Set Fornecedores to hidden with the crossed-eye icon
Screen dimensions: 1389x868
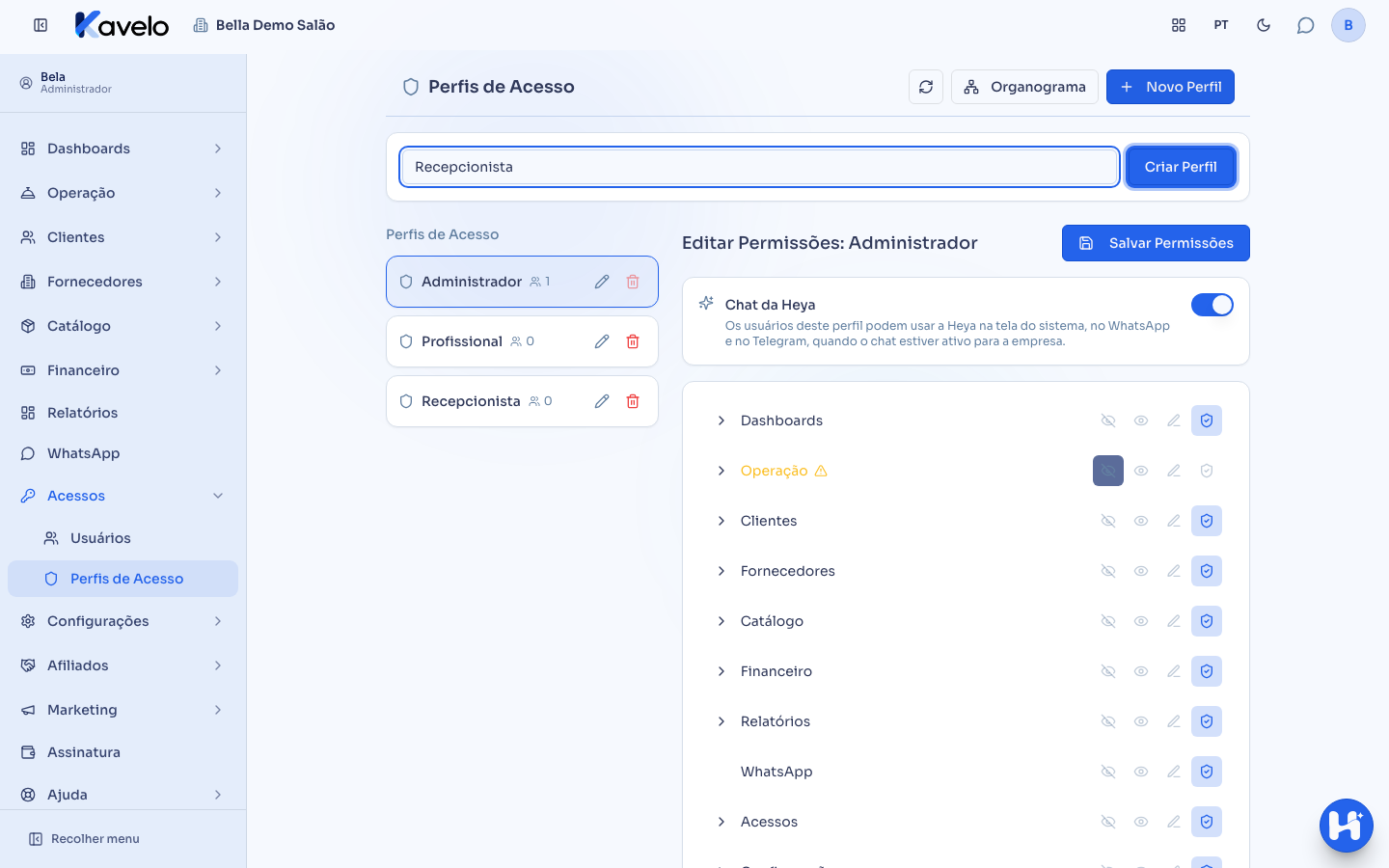coord(1108,571)
